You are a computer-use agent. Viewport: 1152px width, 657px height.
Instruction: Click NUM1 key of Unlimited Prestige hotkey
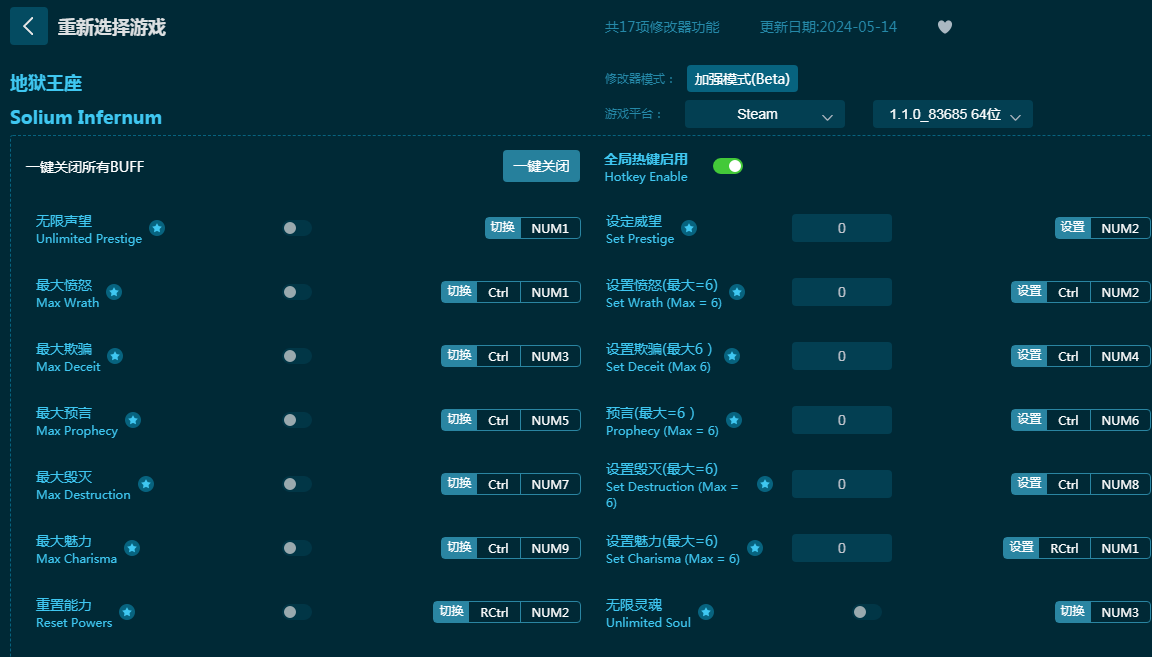click(x=550, y=228)
